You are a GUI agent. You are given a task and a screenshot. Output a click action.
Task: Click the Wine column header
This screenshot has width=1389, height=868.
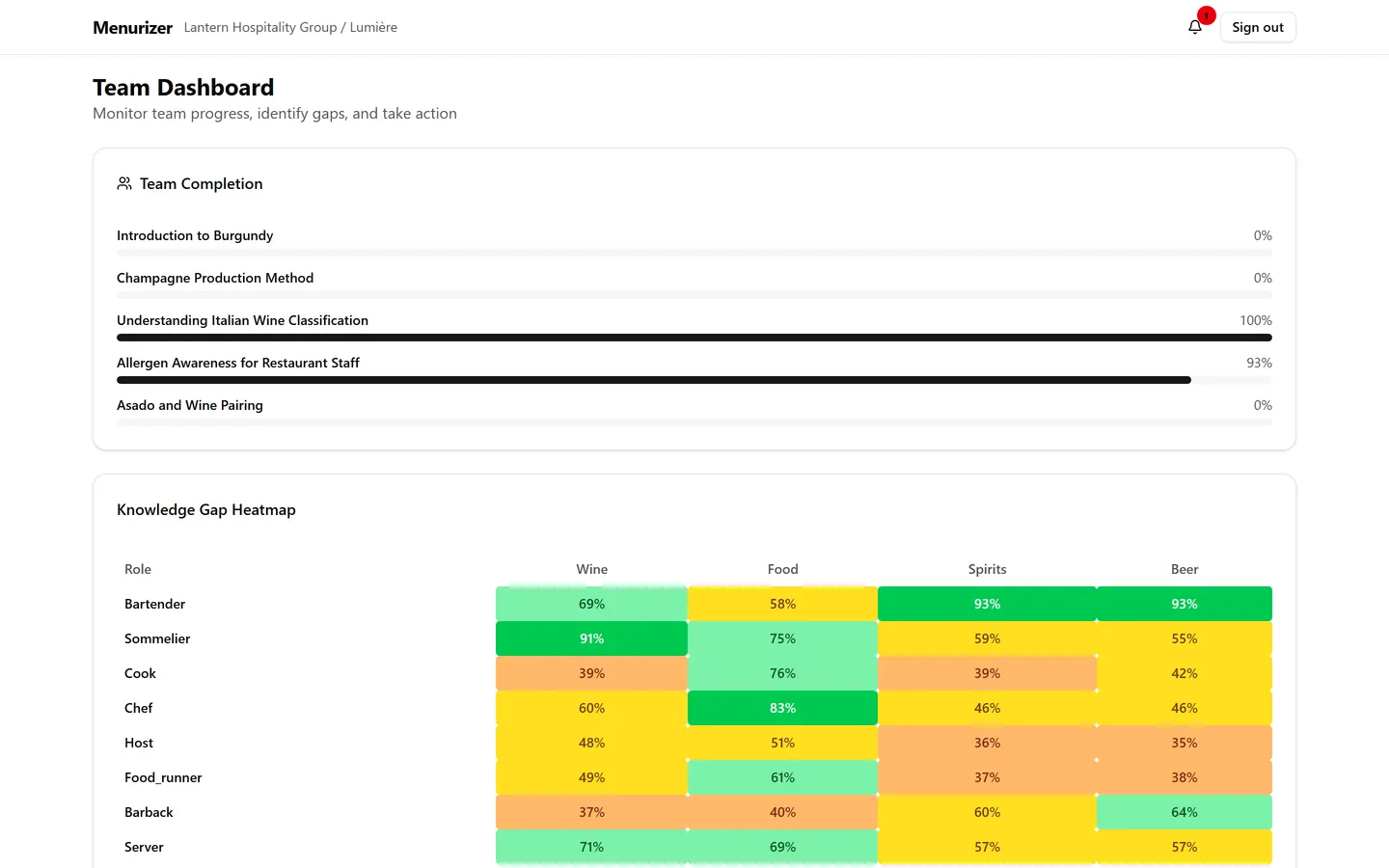591,569
